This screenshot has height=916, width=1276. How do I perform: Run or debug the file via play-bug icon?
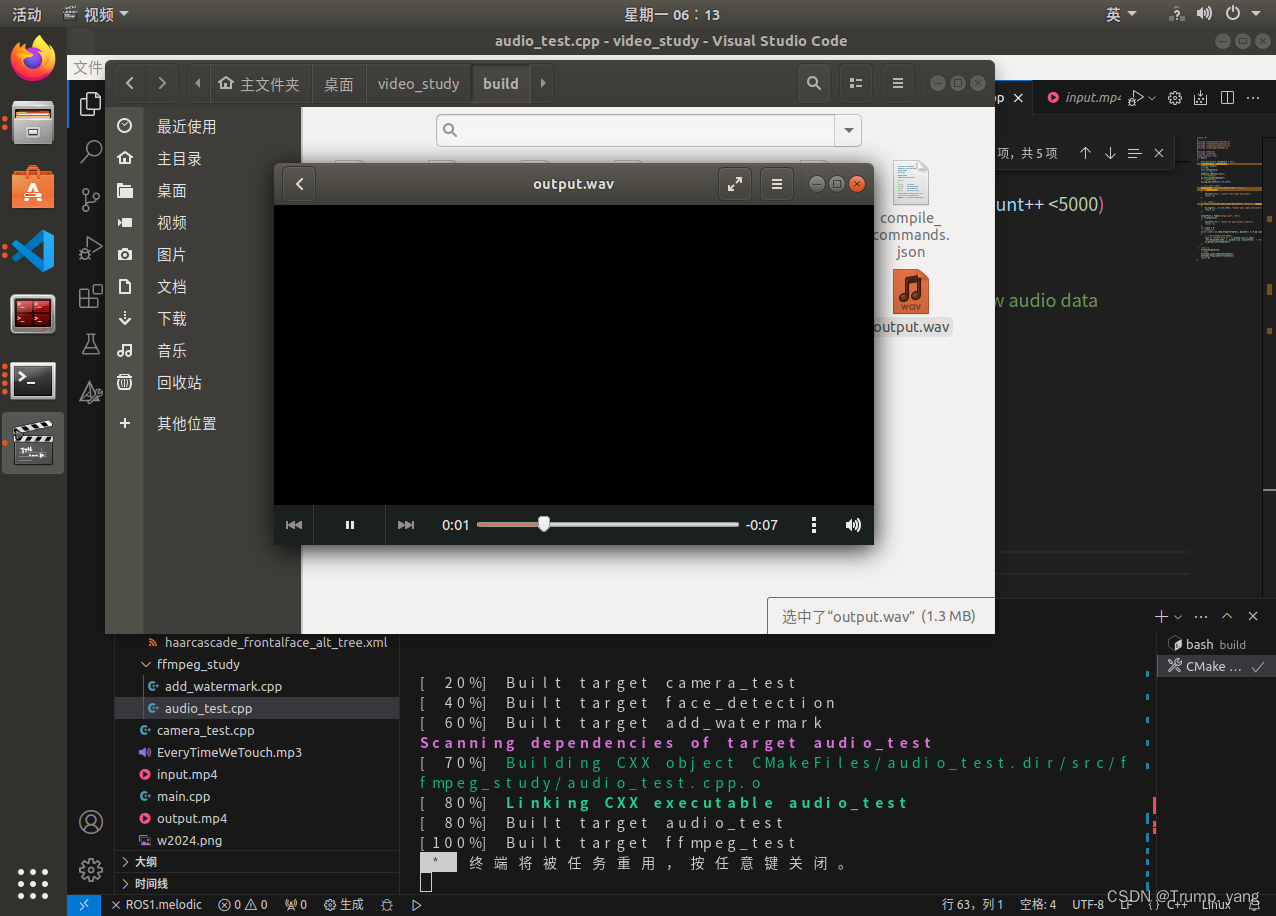pos(1135,98)
